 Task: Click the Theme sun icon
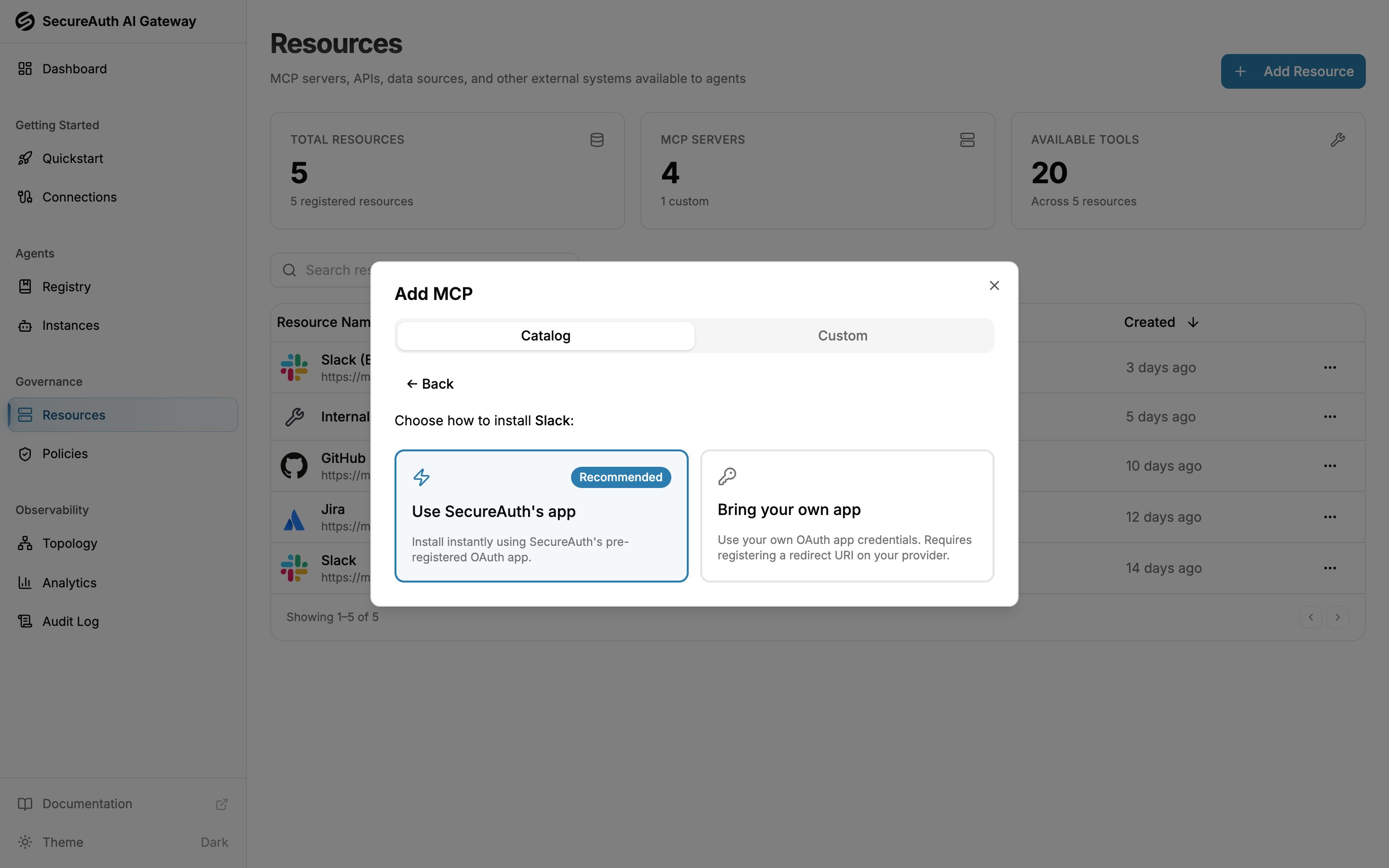(x=25, y=842)
